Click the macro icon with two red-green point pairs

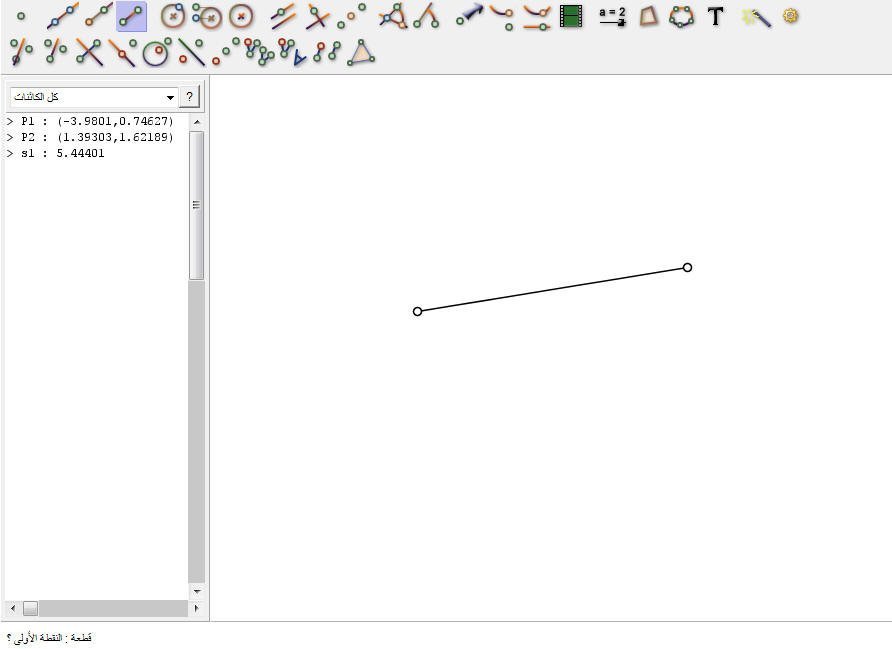tap(327, 52)
